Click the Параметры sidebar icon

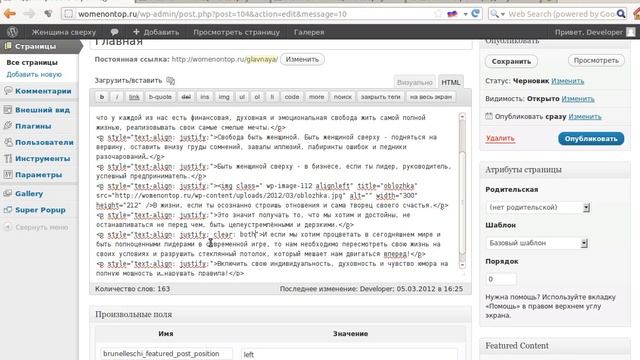point(8,175)
